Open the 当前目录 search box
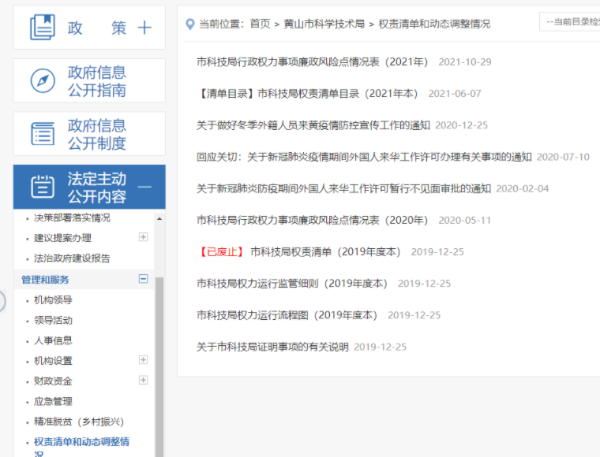The image size is (600, 457). 568,21
